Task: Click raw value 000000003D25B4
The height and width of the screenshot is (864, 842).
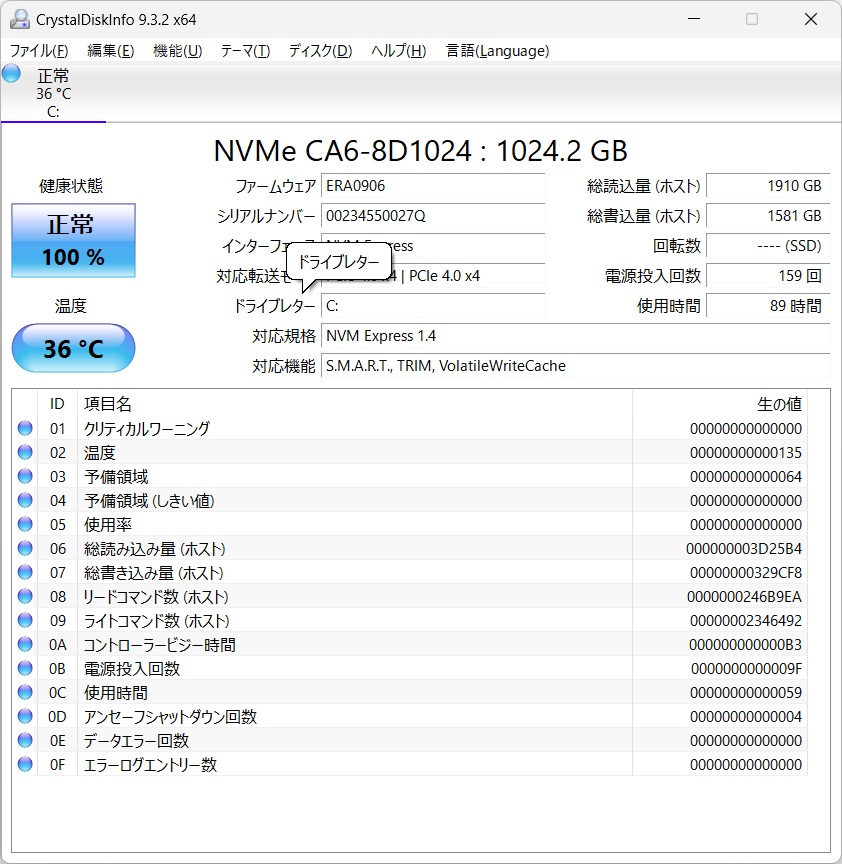Action: click(743, 548)
